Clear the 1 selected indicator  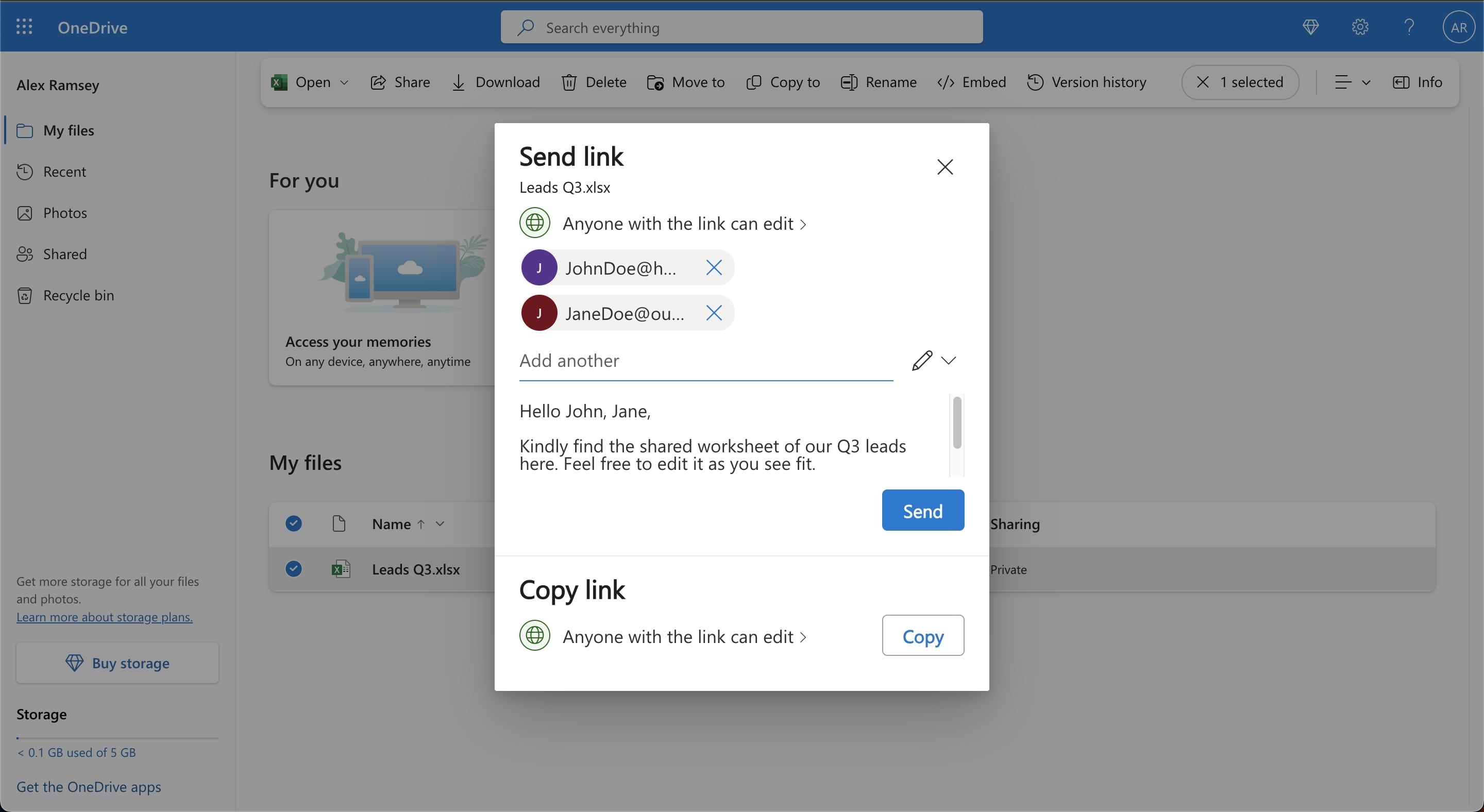coord(1203,82)
